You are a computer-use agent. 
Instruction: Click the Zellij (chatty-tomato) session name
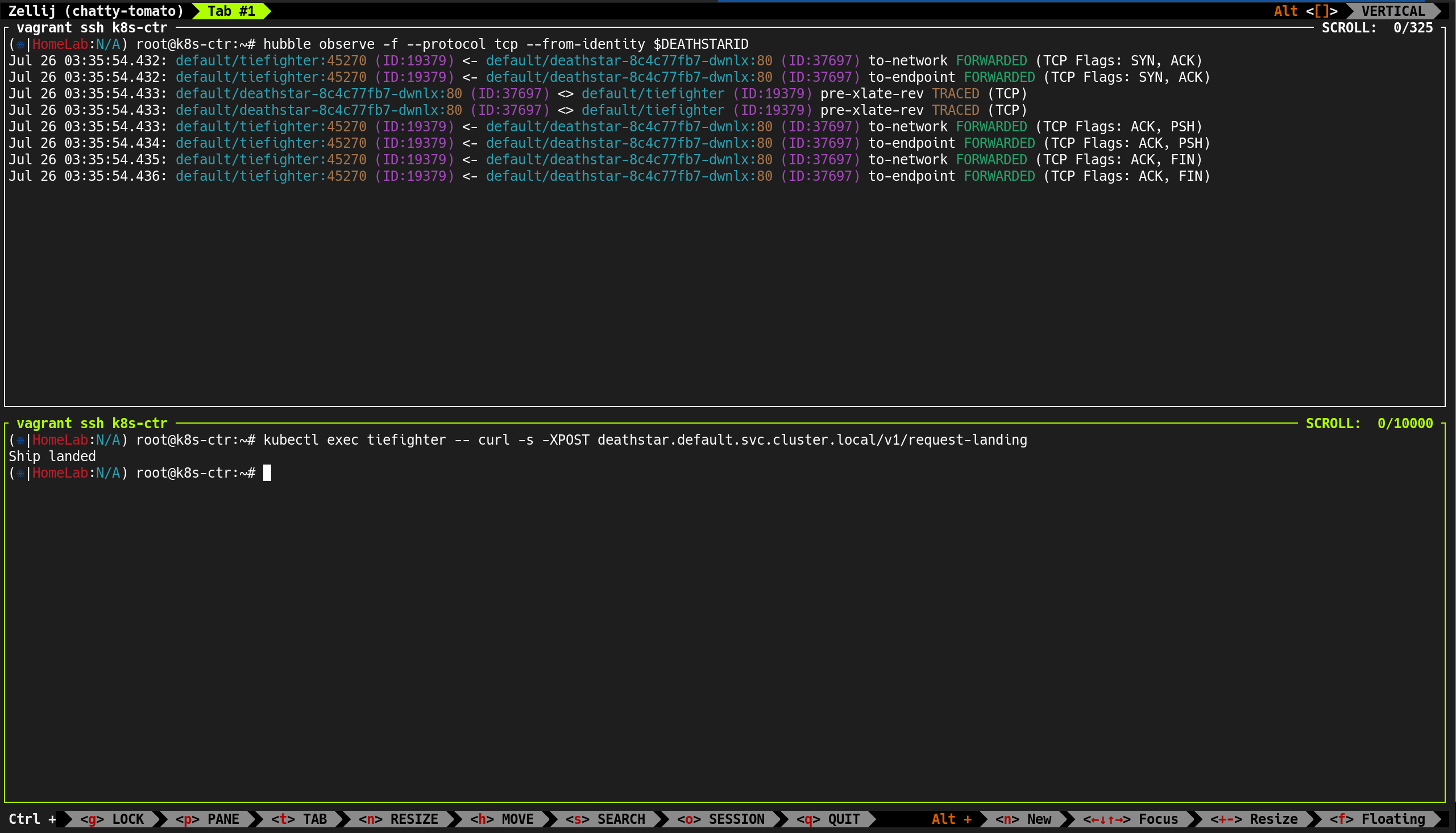(x=96, y=11)
